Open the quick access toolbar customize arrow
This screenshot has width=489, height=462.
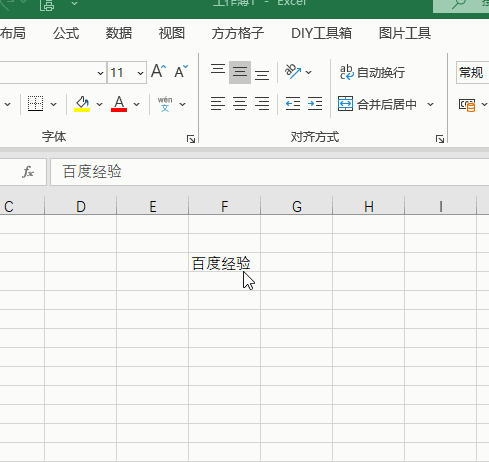(x=74, y=4)
